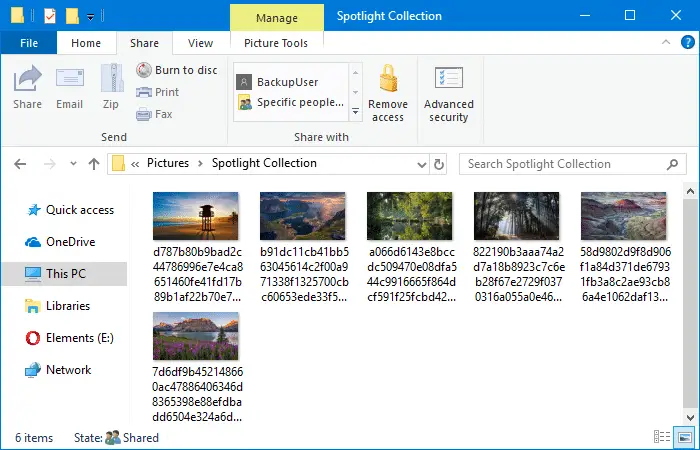The width and height of the screenshot is (700, 450).
Task: Choose Specific people... option
Action: tap(291, 102)
